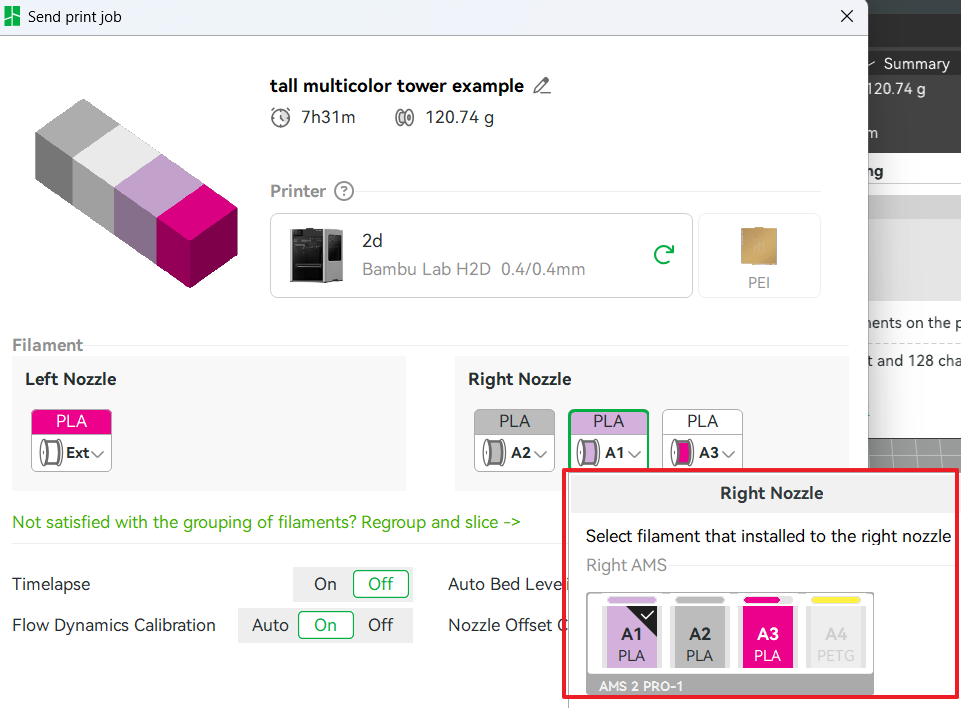The image size is (961, 708).
Task: Set Flow Dynamics Calibration to Off
Action: [x=380, y=625]
